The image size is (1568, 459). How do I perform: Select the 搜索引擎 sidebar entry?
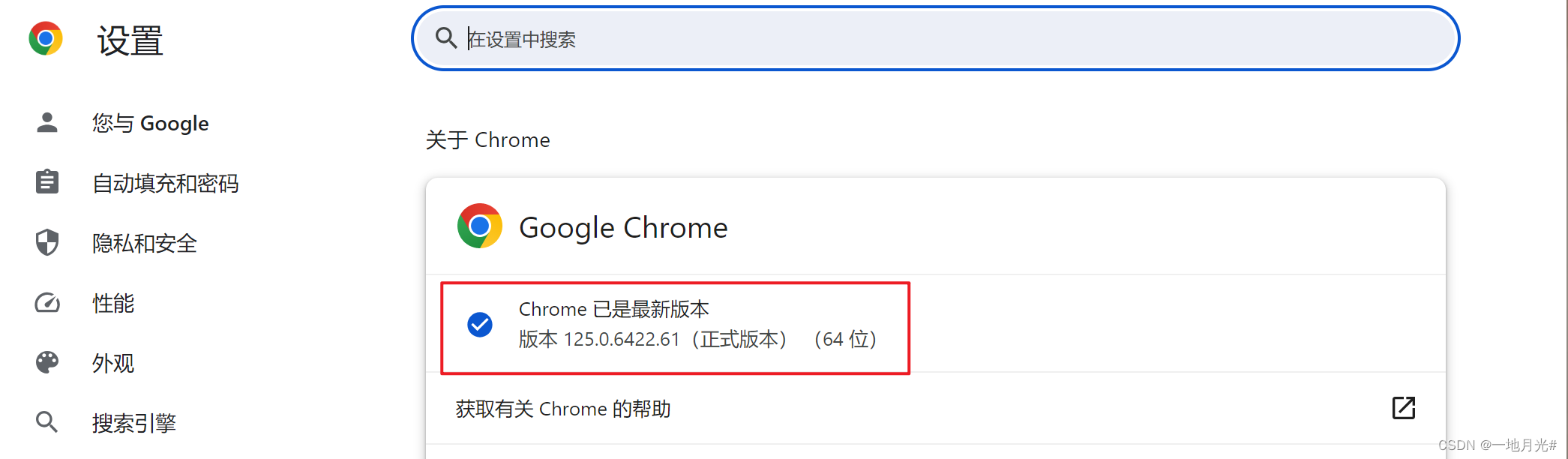tap(135, 422)
